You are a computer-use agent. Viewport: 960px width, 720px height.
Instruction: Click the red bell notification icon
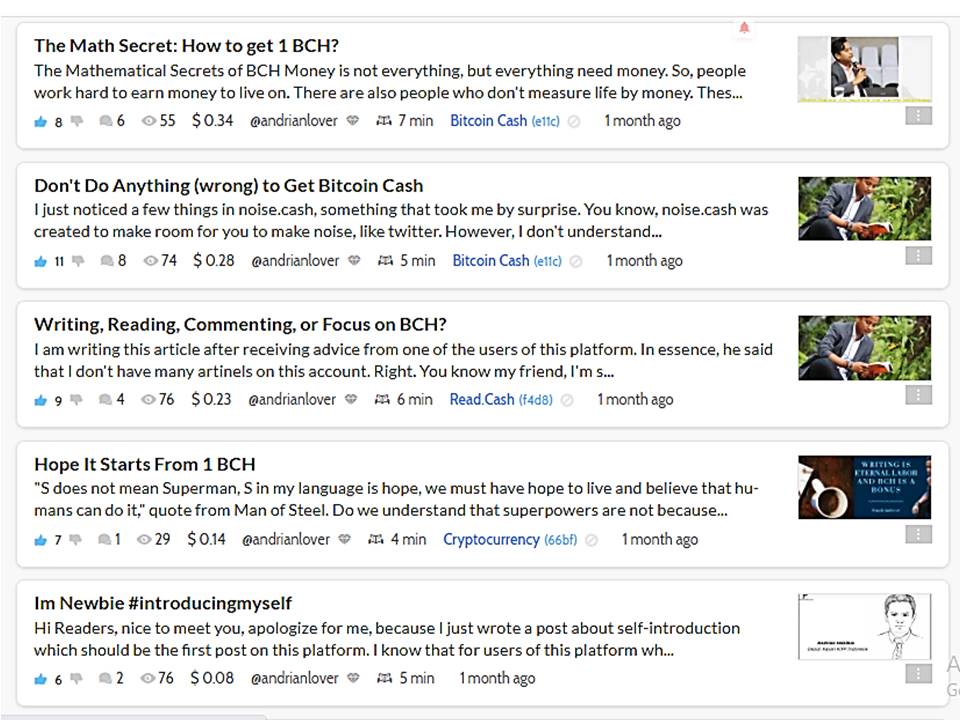[744, 28]
